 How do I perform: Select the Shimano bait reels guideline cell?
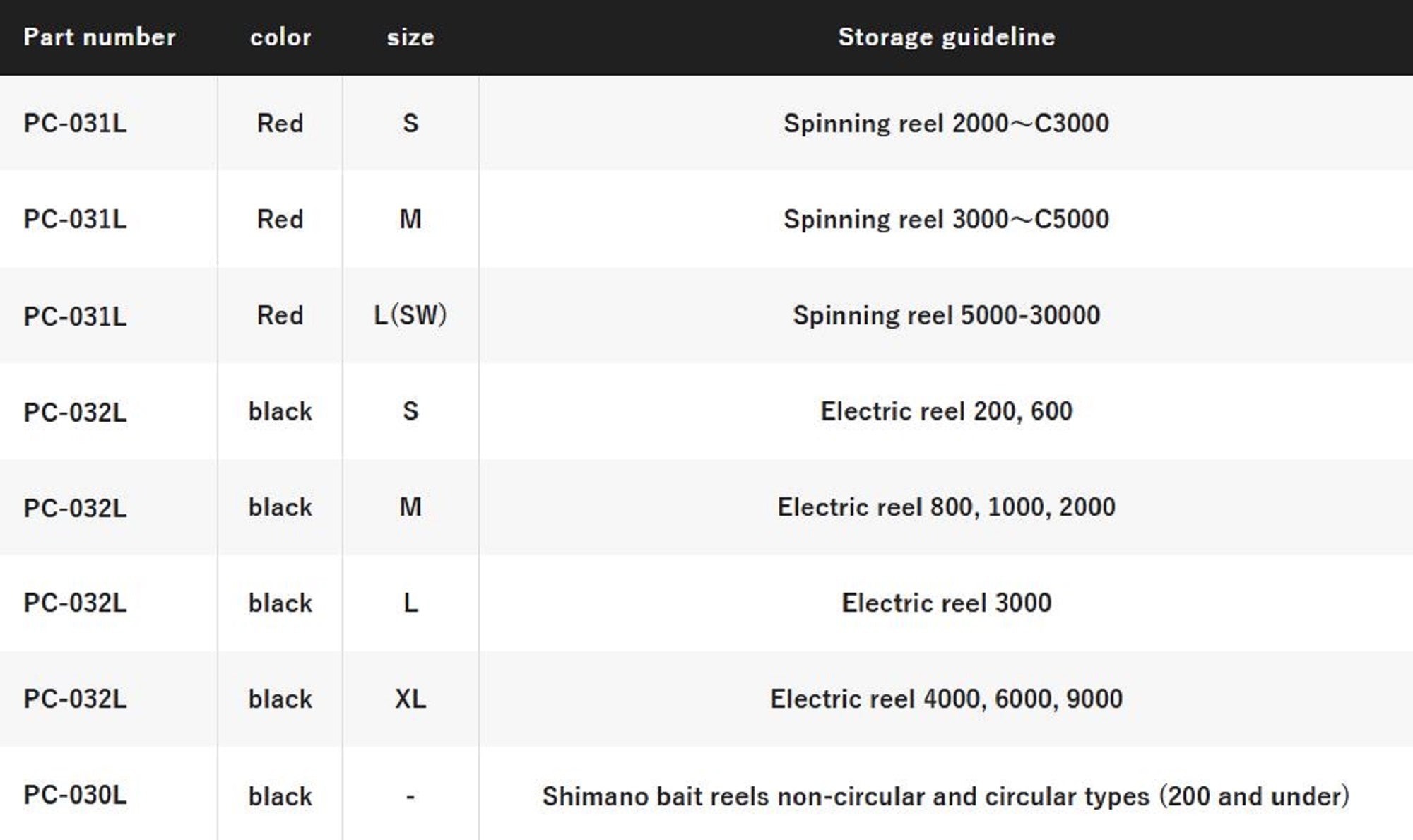(x=947, y=796)
